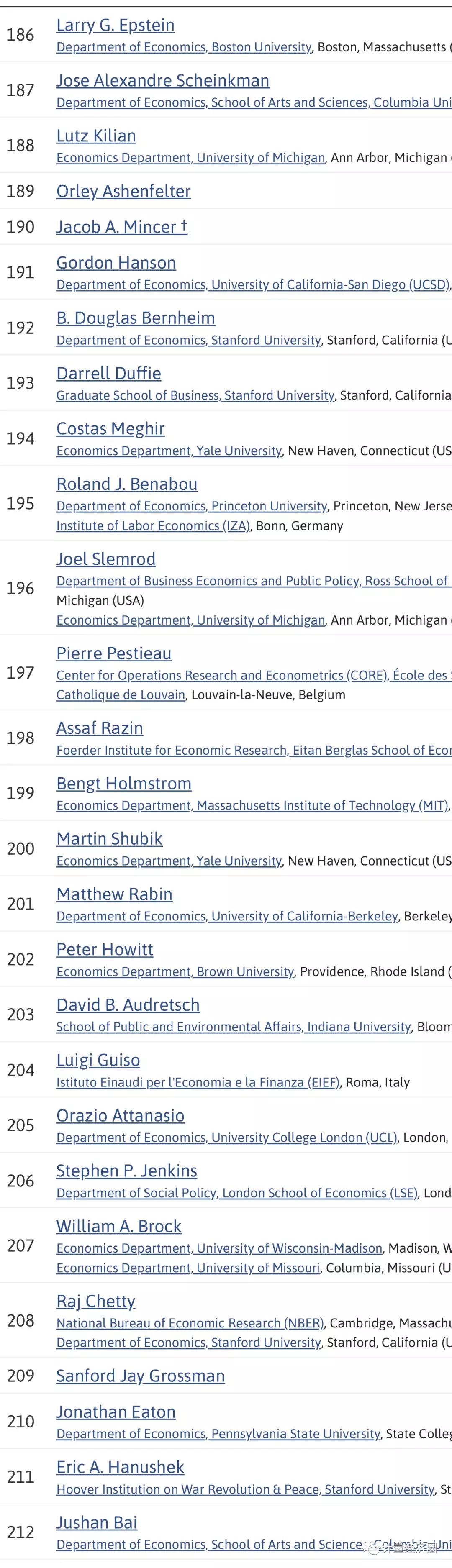Open Bengt Holmstrom author page
The height and width of the screenshot is (1568, 452).
(x=123, y=784)
